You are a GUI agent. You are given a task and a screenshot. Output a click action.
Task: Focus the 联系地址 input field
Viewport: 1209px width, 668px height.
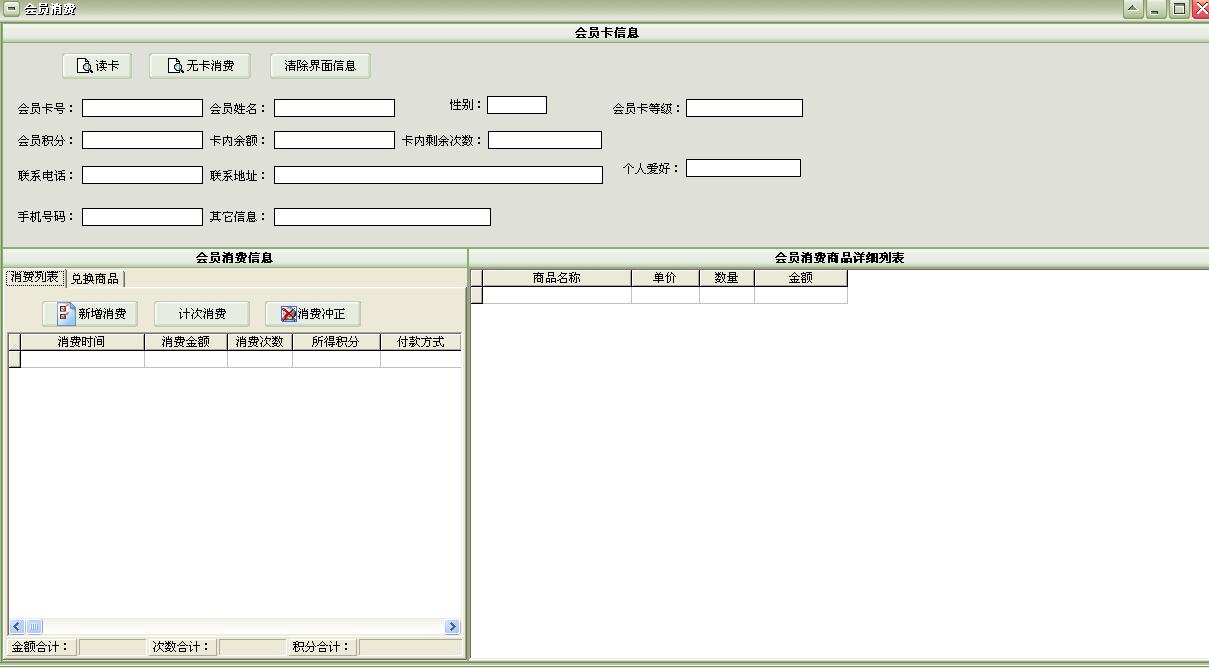pos(438,175)
